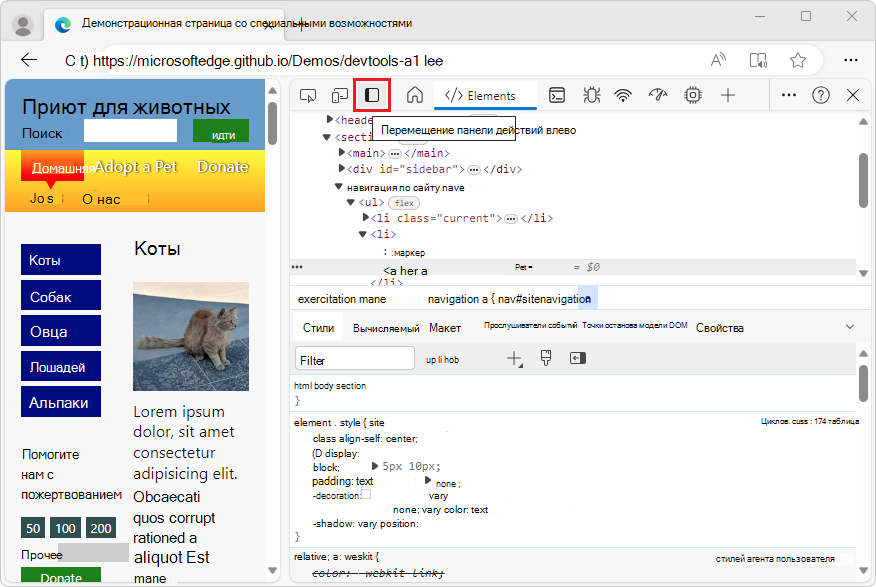876x587 pixels.
Task: Open browser Settings and more menu
Action: [x=851, y=60]
